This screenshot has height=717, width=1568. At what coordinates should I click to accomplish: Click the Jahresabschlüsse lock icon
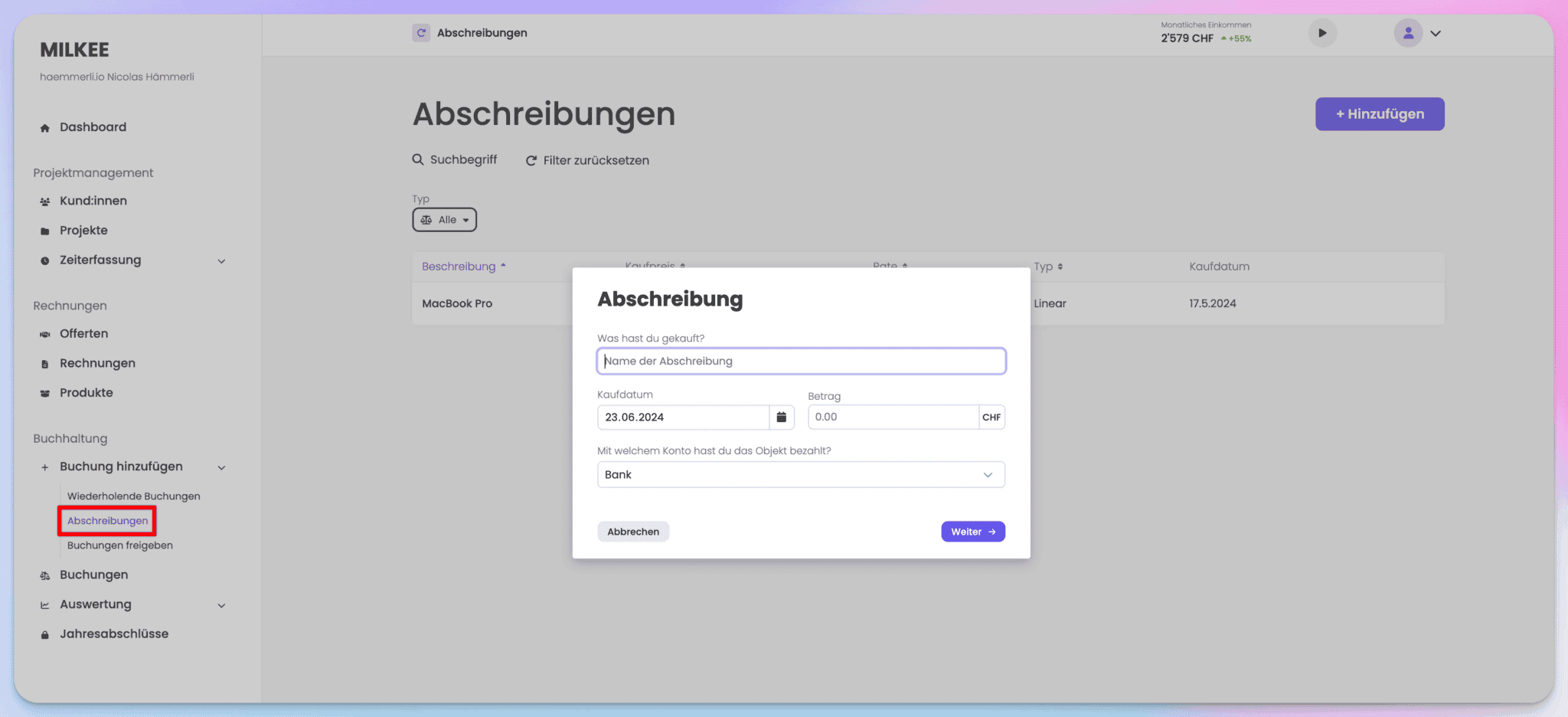[45, 634]
